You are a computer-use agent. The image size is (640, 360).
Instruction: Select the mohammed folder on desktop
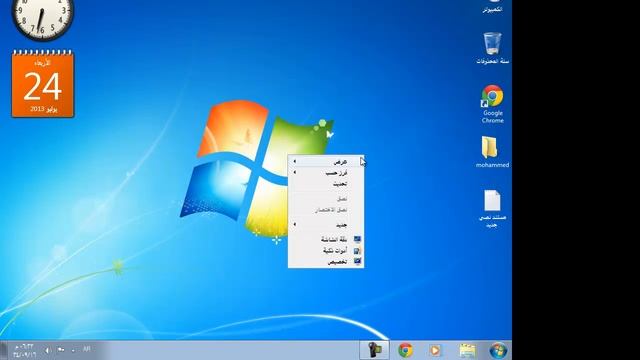point(492,152)
